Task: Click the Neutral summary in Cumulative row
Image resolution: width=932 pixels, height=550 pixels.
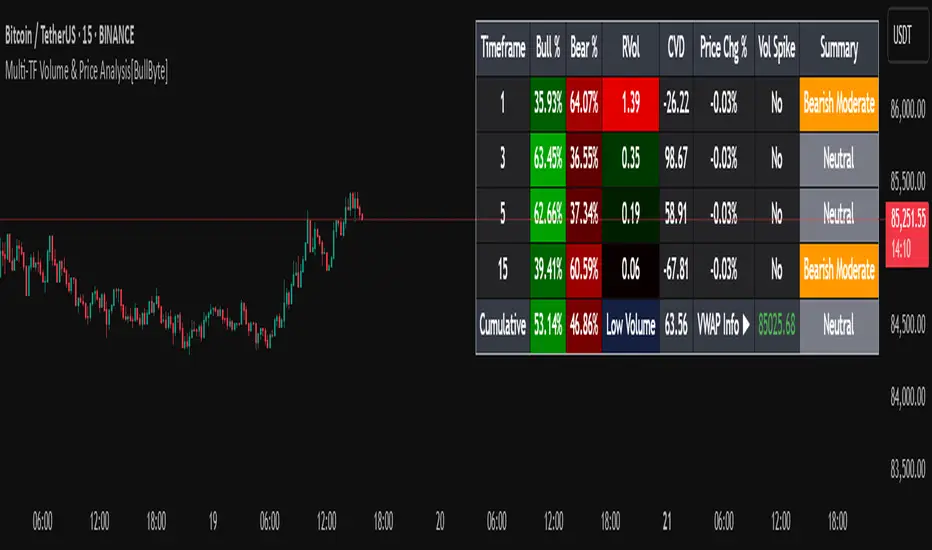Action: [x=839, y=325]
